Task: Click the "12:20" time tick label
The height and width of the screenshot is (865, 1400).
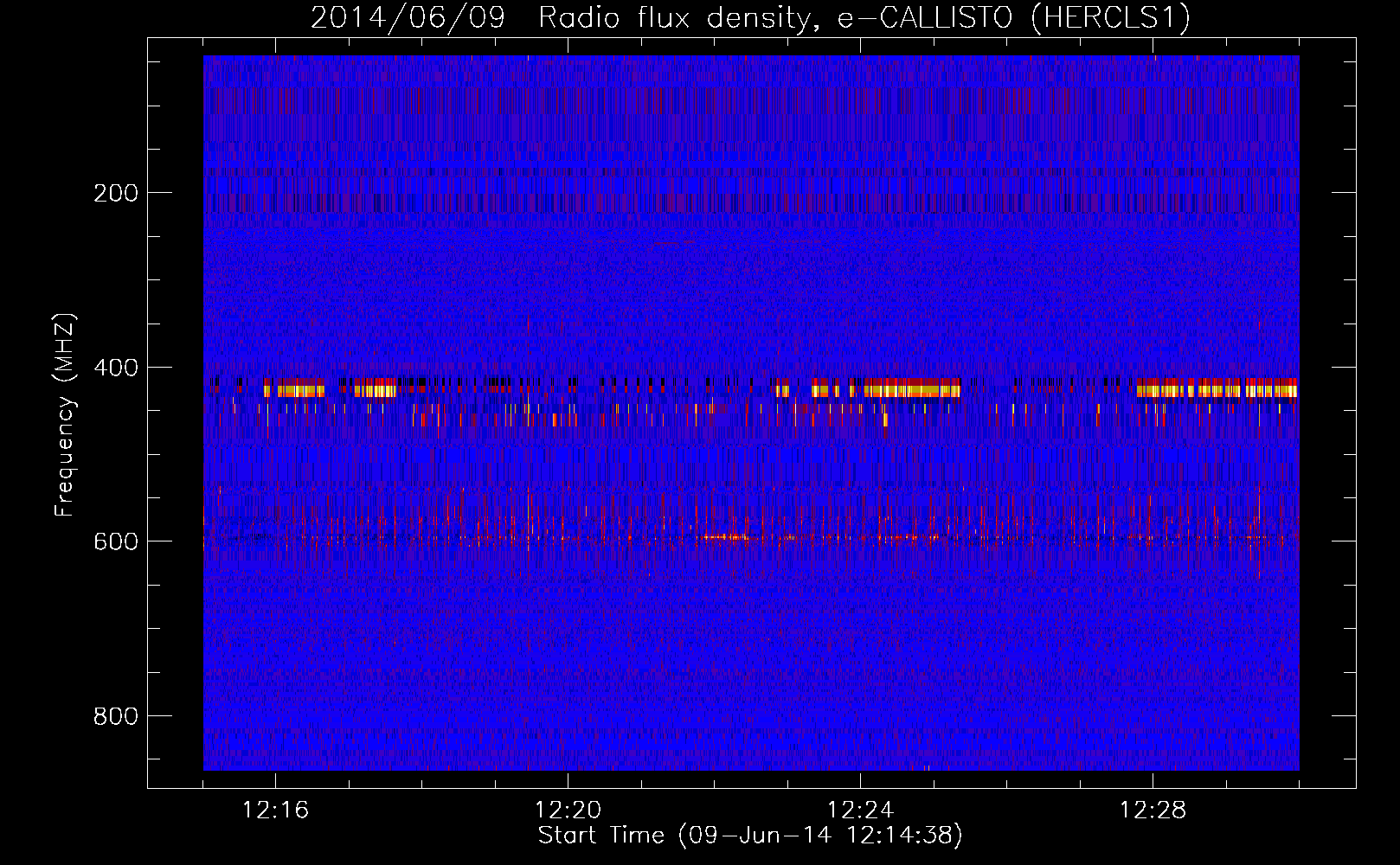Action: [568, 811]
